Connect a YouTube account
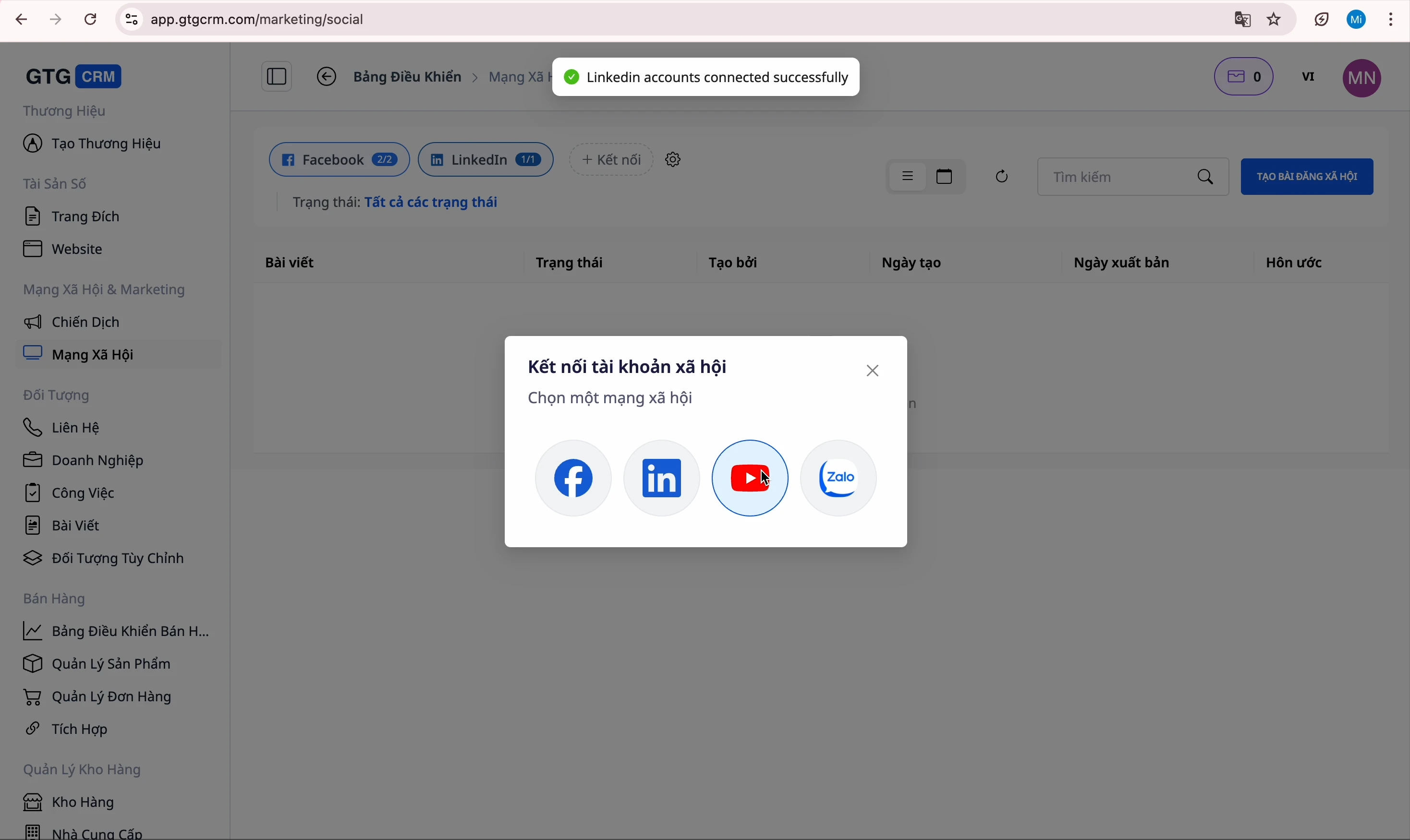 (x=749, y=477)
